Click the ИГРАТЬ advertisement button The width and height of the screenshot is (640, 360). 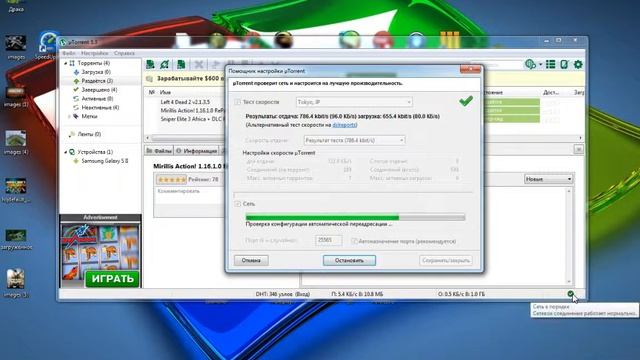112,279
